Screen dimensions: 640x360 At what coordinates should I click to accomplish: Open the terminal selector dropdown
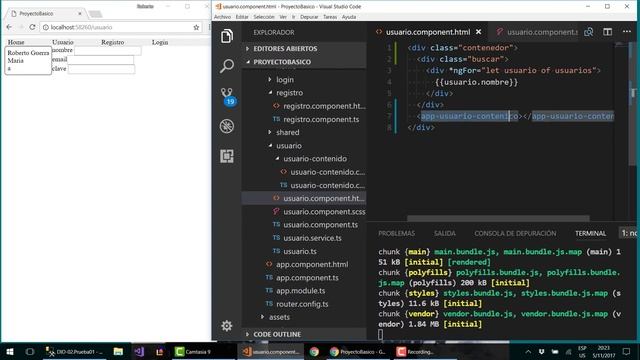[x=629, y=233]
